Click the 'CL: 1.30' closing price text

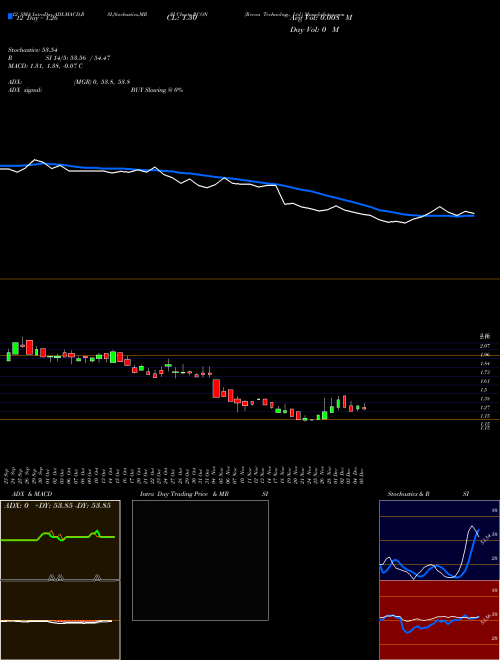182,19
